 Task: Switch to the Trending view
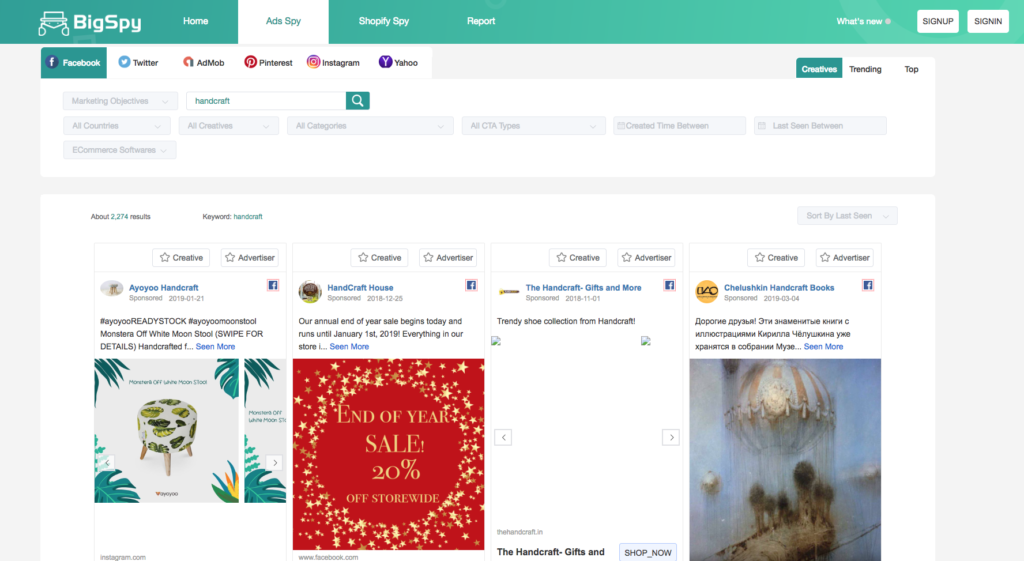(x=865, y=69)
